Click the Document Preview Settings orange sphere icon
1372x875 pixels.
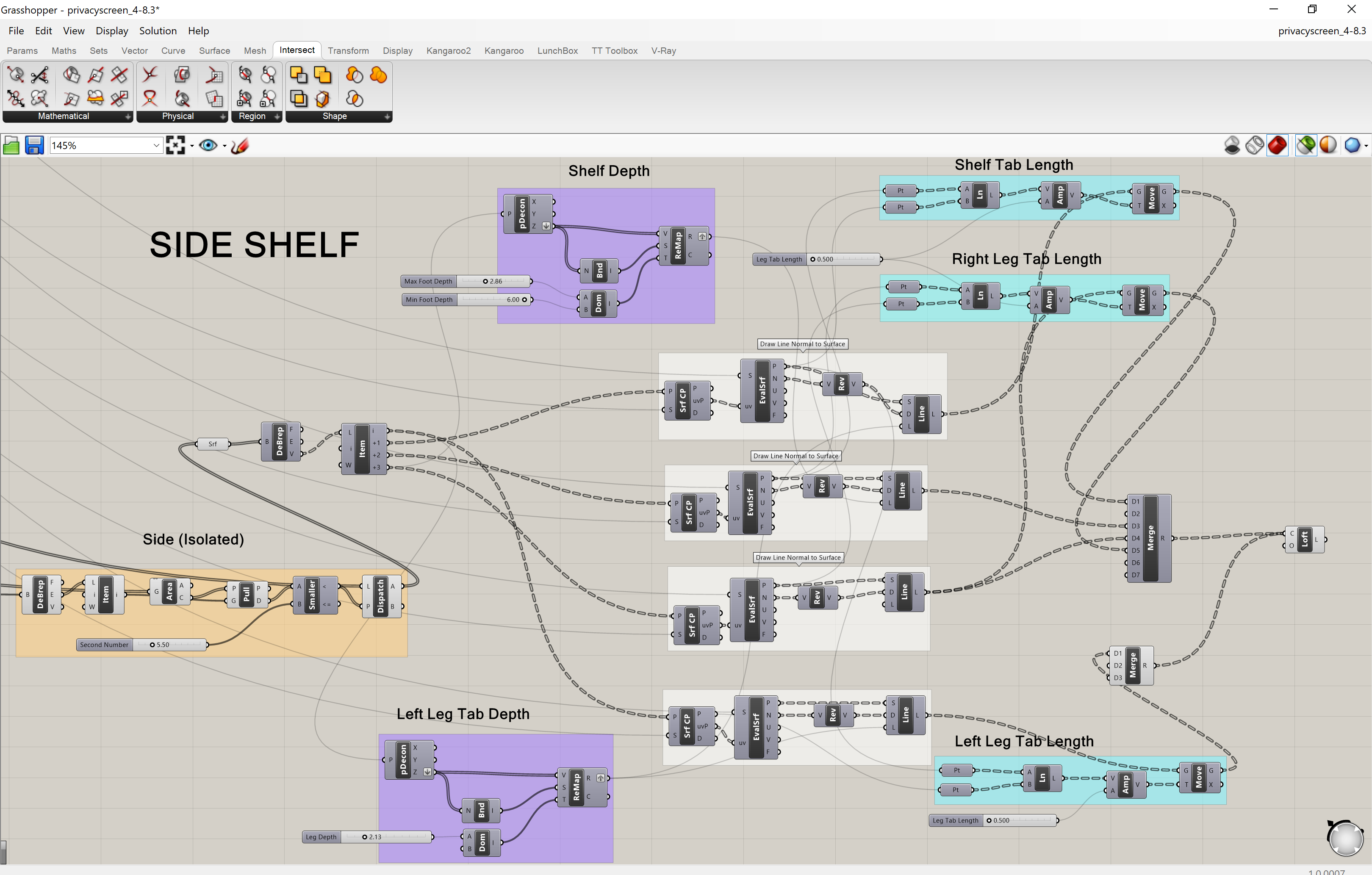coord(1328,145)
